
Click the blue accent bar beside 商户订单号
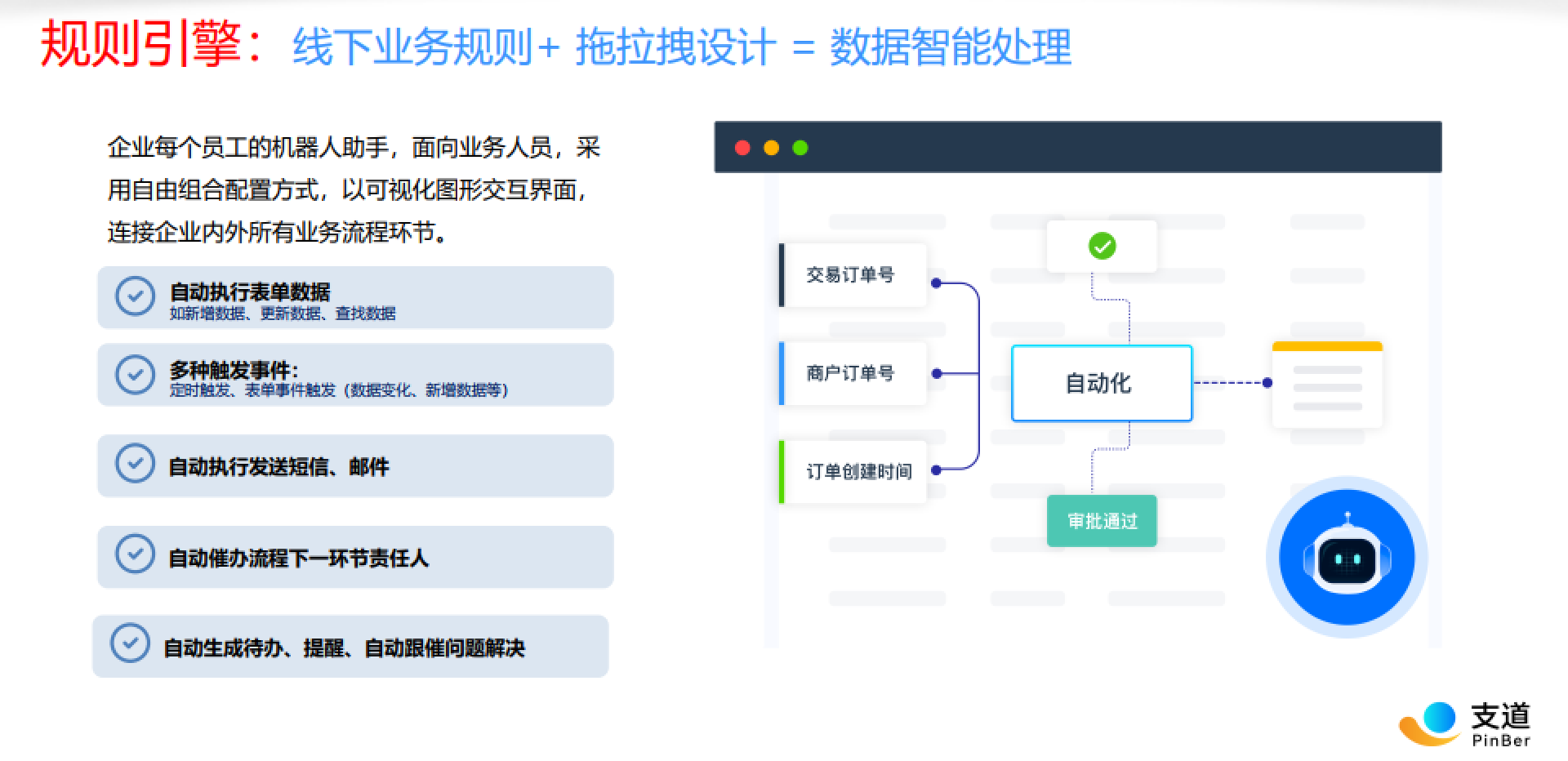coord(782,373)
